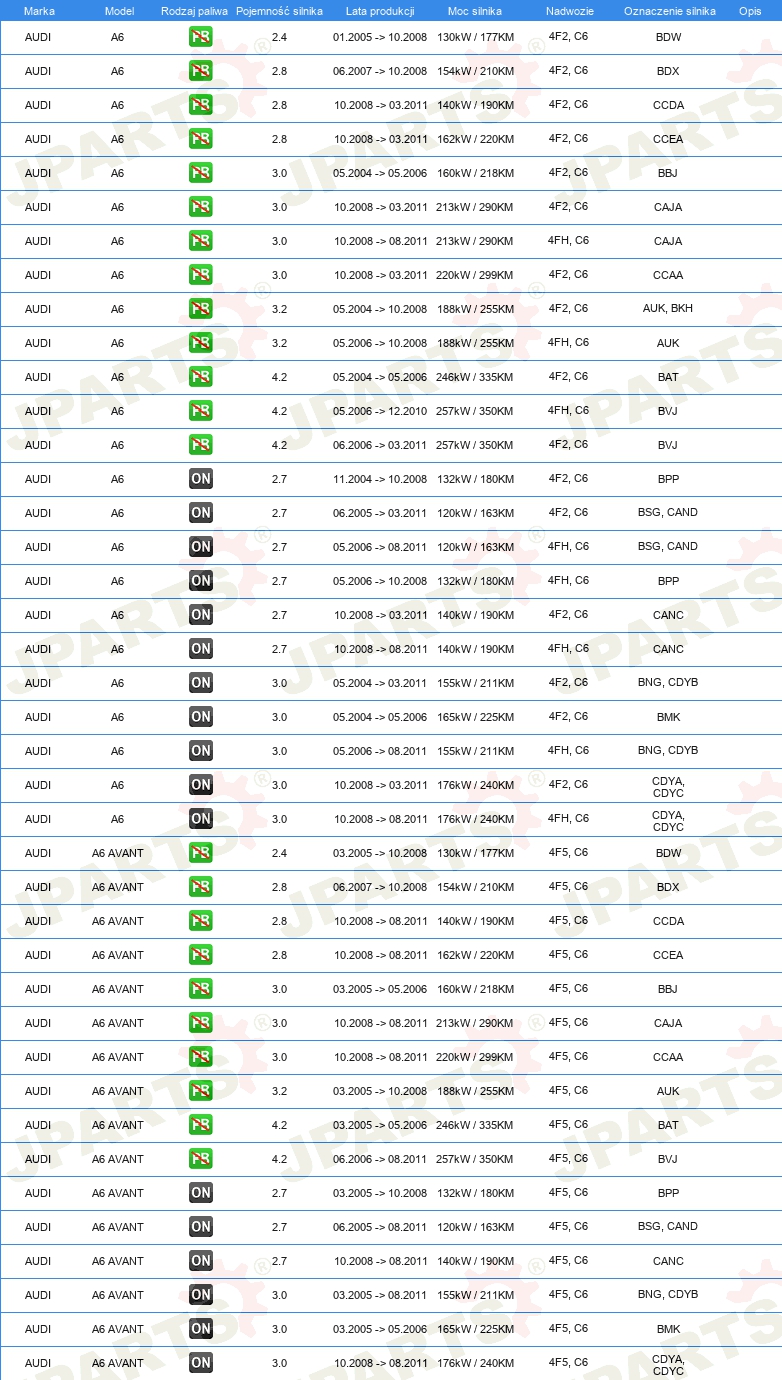Screen dimensions: 782x1380
Task: Click the PB icon in the 4F2 CCAA row
Action: 201,276
